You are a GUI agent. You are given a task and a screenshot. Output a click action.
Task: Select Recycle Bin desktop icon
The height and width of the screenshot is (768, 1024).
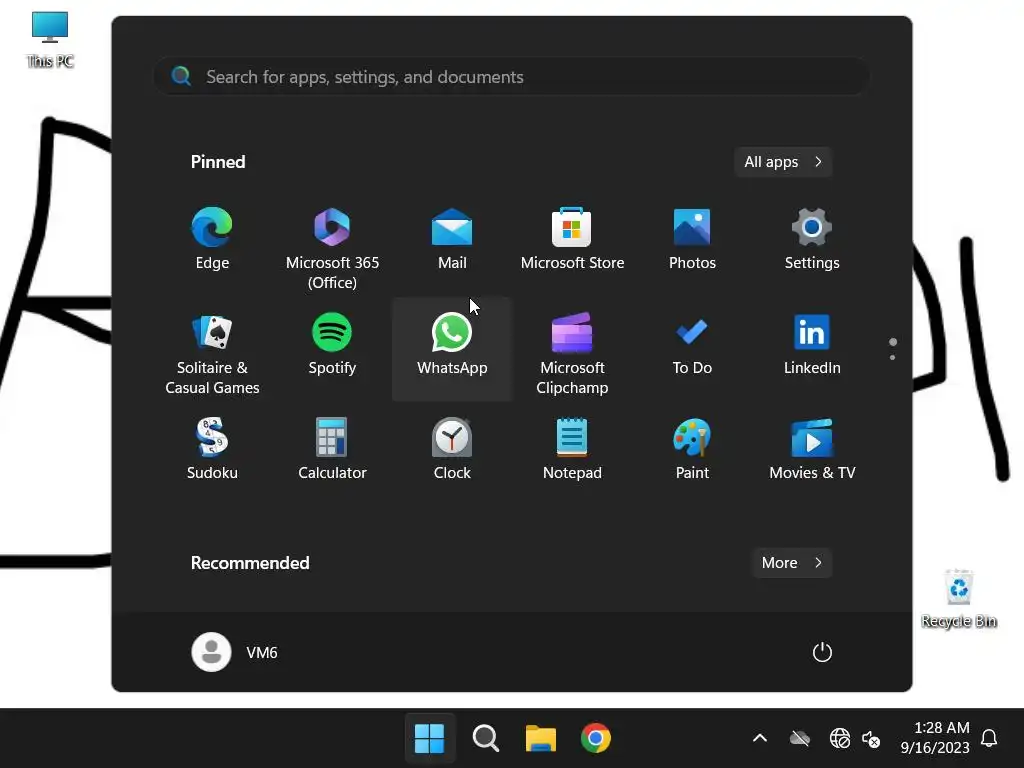[958, 598]
